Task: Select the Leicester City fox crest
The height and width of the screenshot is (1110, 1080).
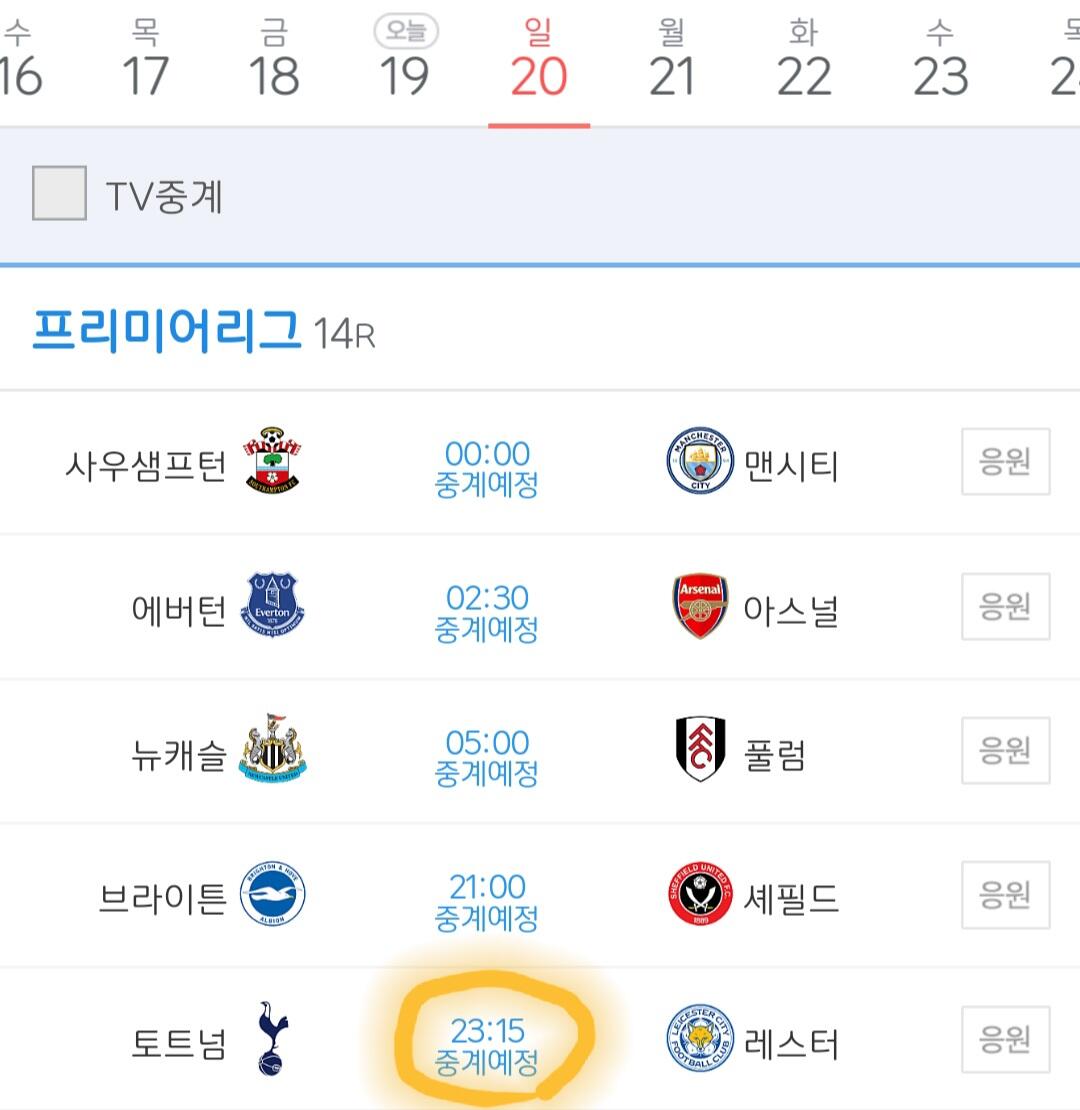Action: tap(700, 1038)
